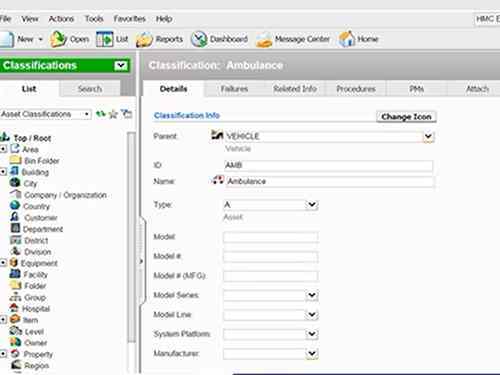The width and height of the screenshot is (500, 375).
Task: Select the Top / Root tree node
Action: click(x=32, y=138)
